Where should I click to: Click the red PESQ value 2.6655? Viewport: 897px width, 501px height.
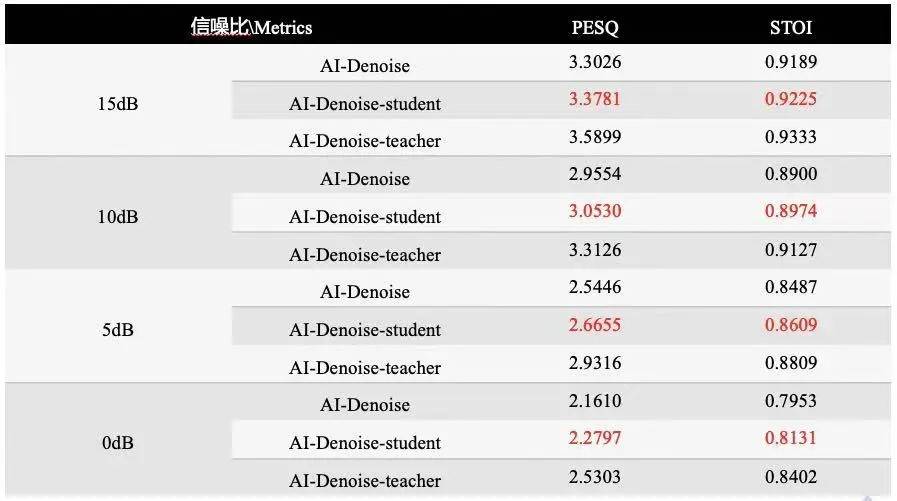[x=595, y=325]
